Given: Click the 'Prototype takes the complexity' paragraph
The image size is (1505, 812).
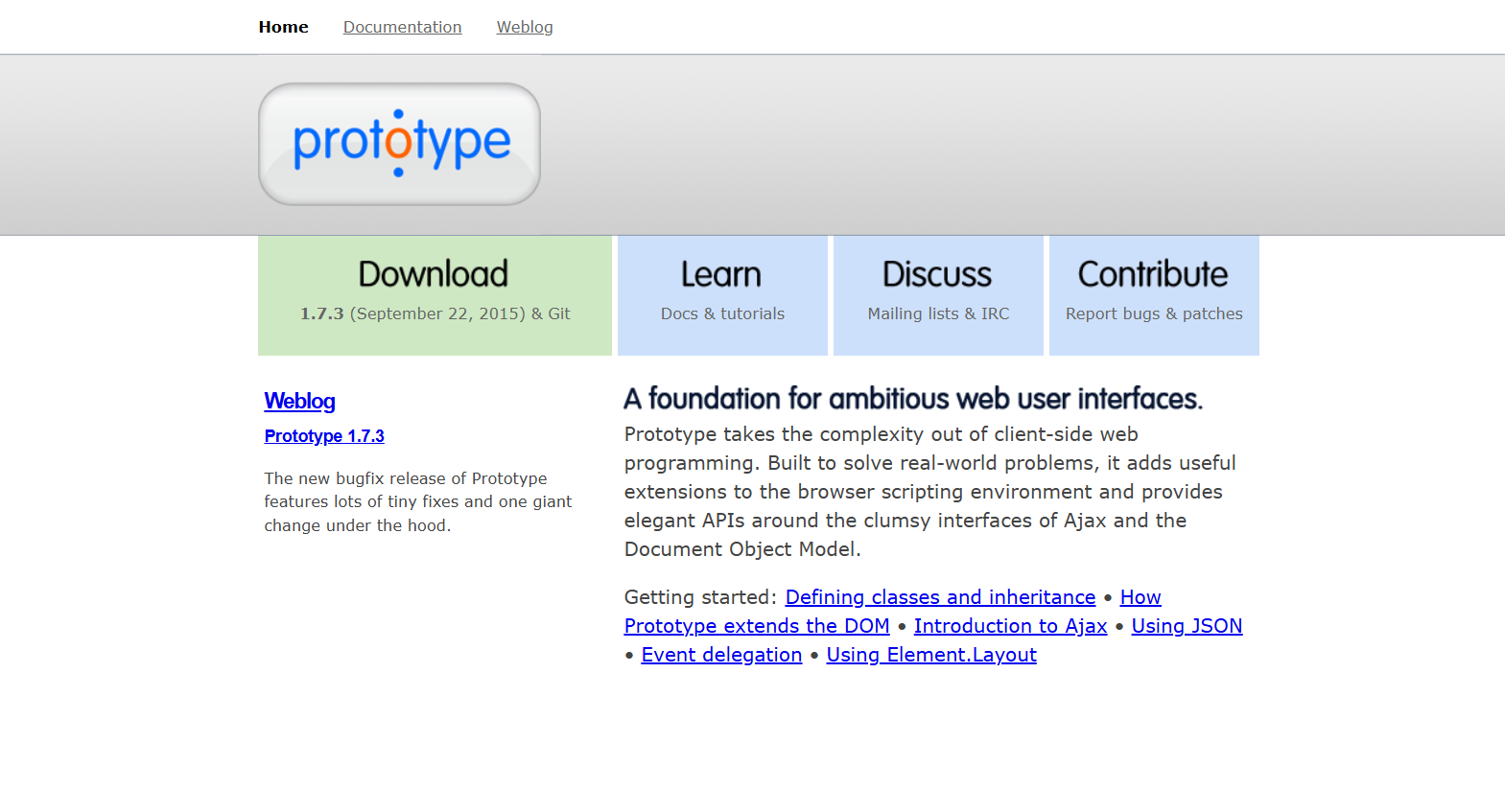Looking at the screenshot, I should click(x=929, y=491).
